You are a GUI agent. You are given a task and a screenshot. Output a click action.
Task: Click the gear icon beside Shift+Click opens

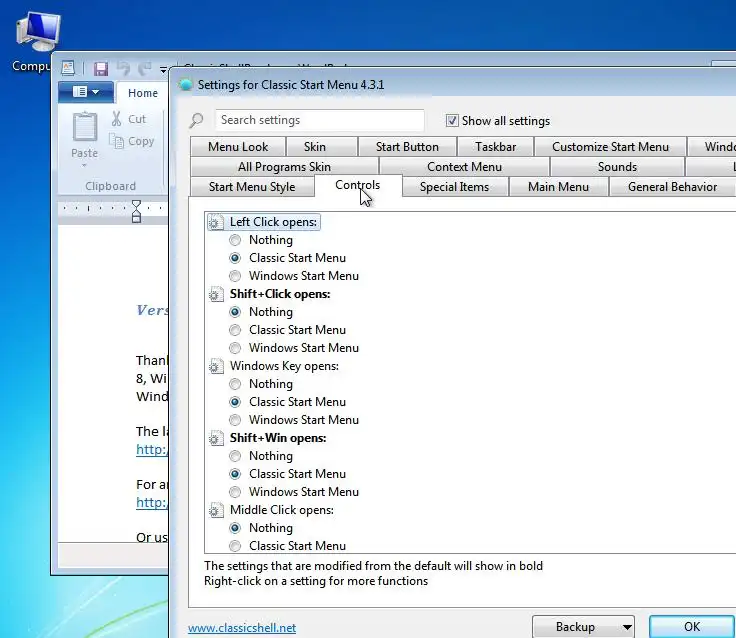click(216, 294)
